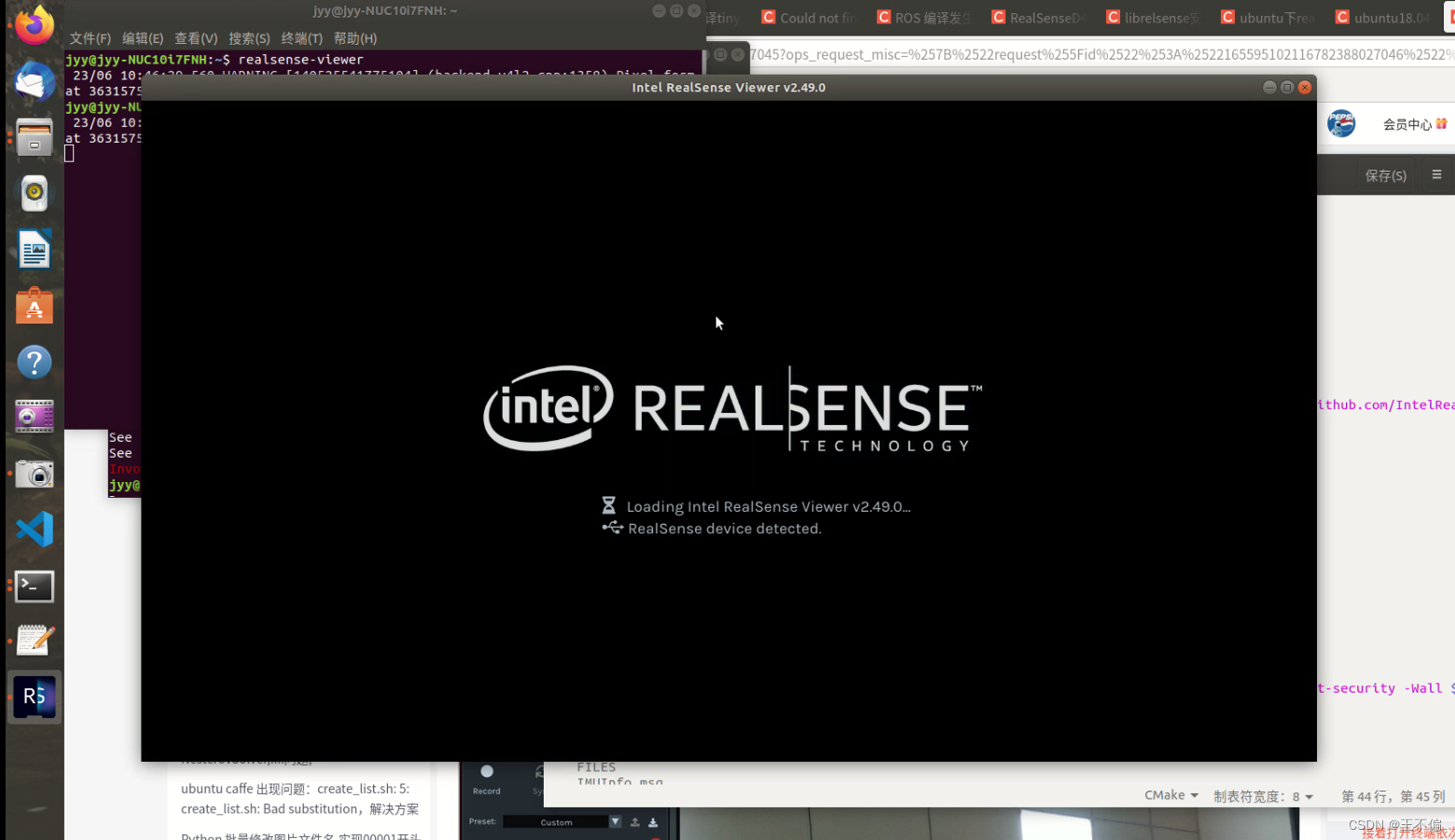This screenshot has height=840, width=1455.
Task: Click the github.com/IntelRea link text in gedit
Action: coord(1385,405)
